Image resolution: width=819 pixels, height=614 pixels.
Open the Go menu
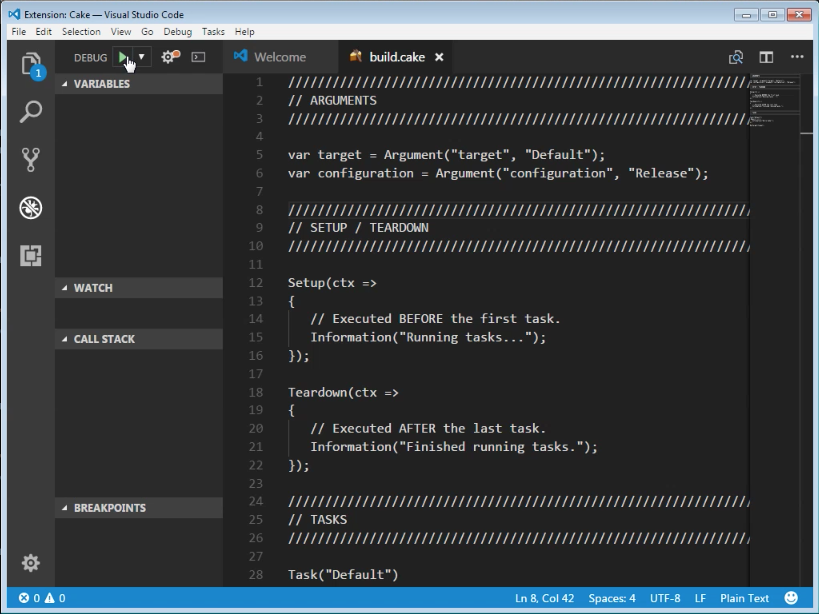147,32
